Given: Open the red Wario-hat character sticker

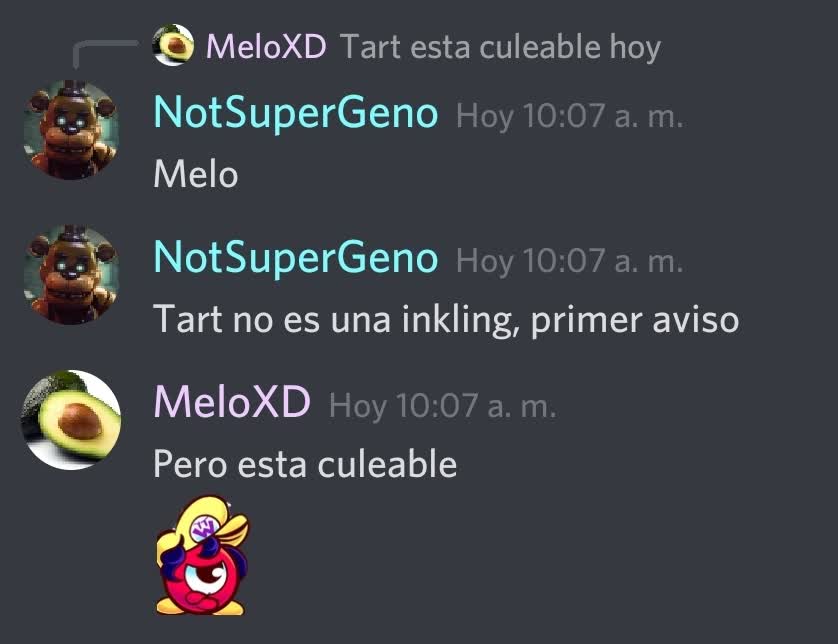Looking at the screenshot, I should [203, 555].
